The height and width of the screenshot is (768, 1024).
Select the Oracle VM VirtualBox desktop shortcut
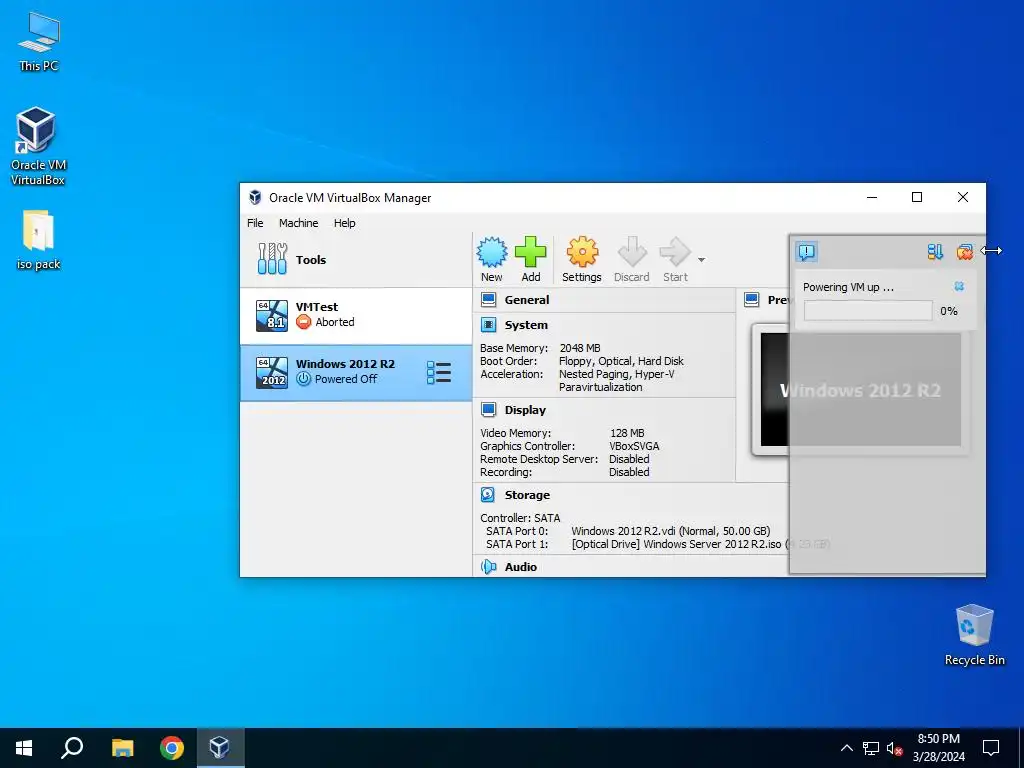tap(38, 147)
